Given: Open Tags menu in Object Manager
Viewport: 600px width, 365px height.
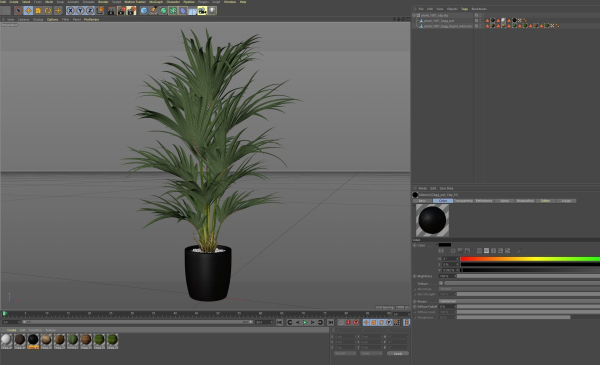Looking at the screenshot, I should pyautogui.click(x=464, y=9).
